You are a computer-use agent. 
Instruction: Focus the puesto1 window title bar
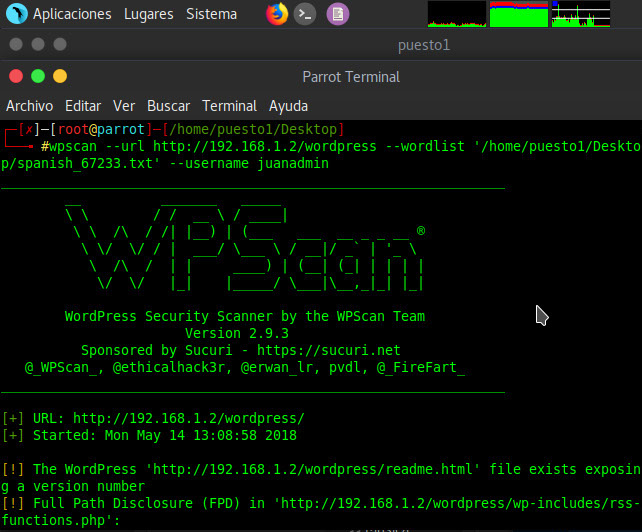coord(424,45)
